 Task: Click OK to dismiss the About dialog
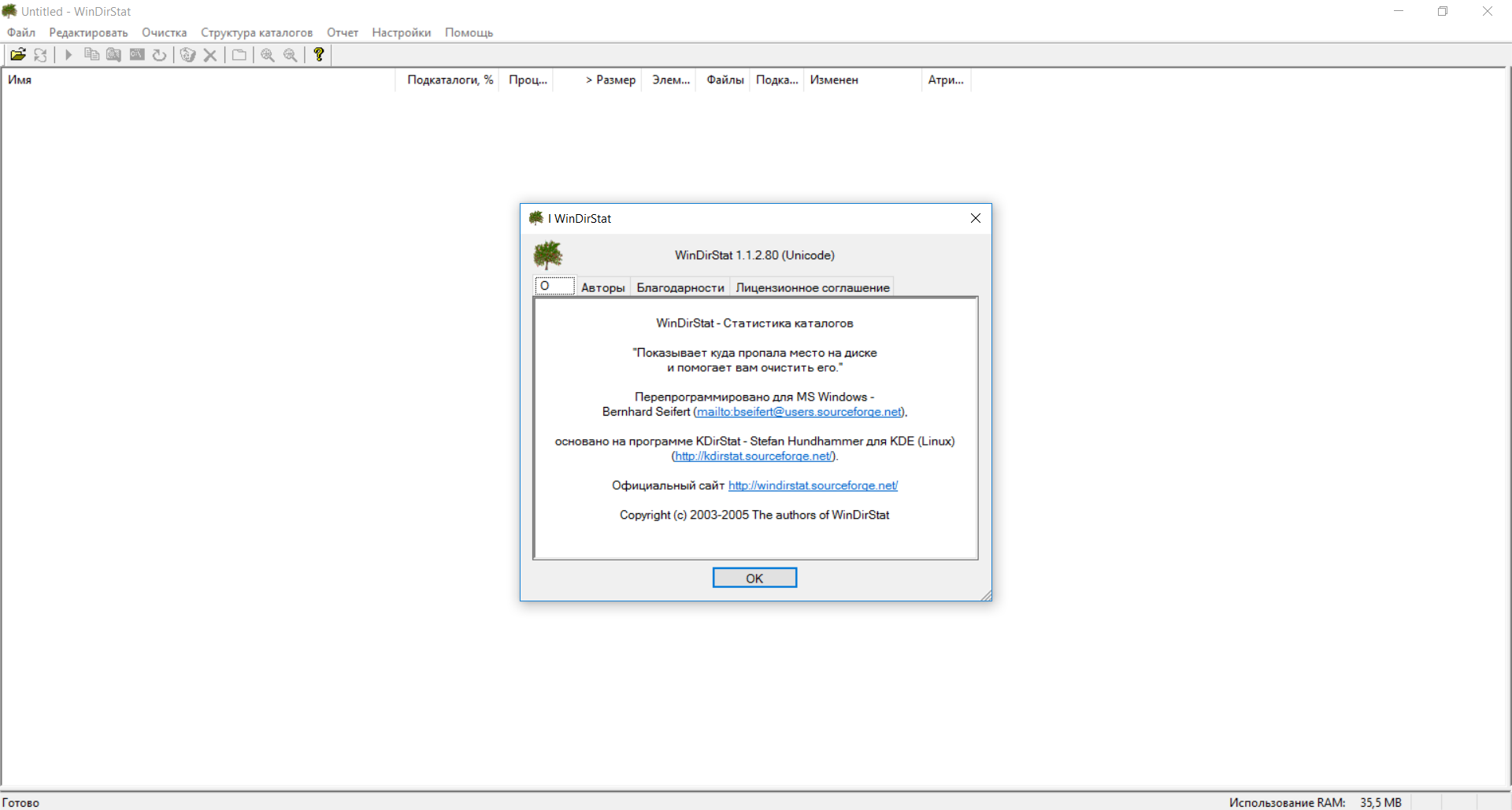(754, 578)
